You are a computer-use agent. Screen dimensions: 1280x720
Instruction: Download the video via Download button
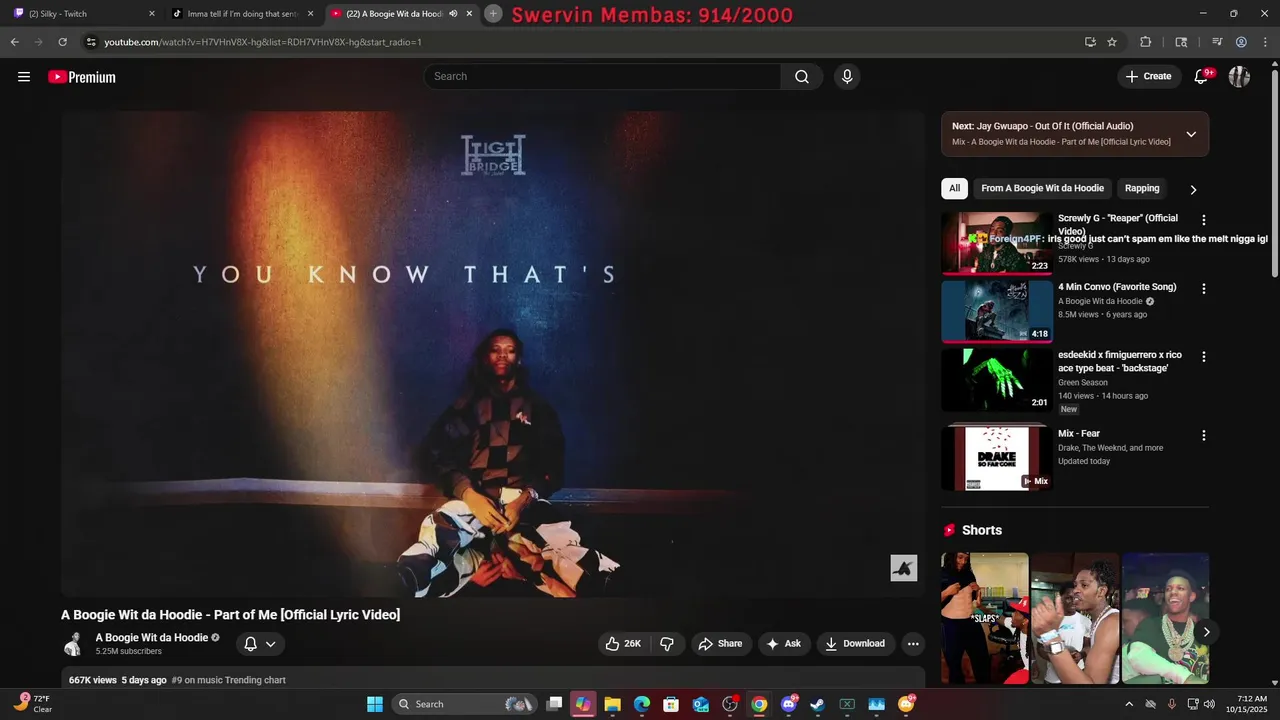(x=855, y=644)
